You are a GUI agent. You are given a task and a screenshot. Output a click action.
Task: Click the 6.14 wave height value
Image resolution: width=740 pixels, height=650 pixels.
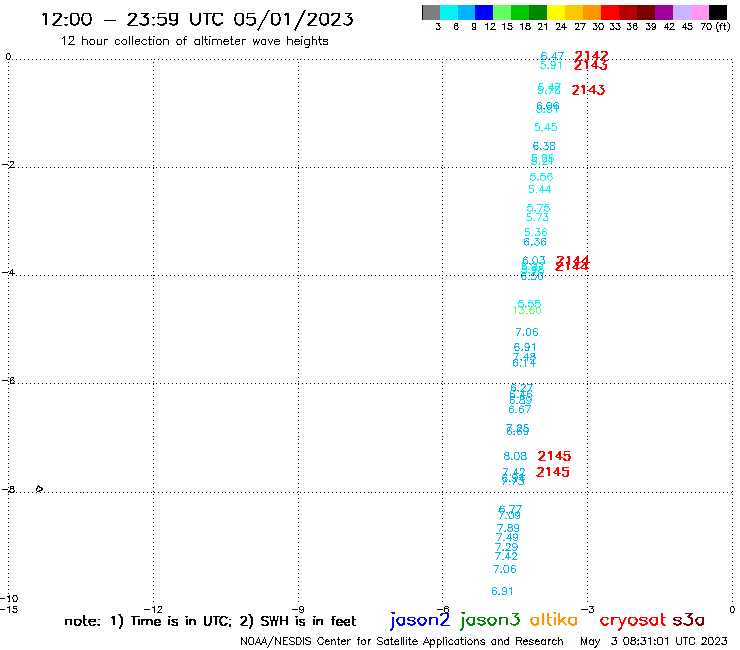point(524,363)
